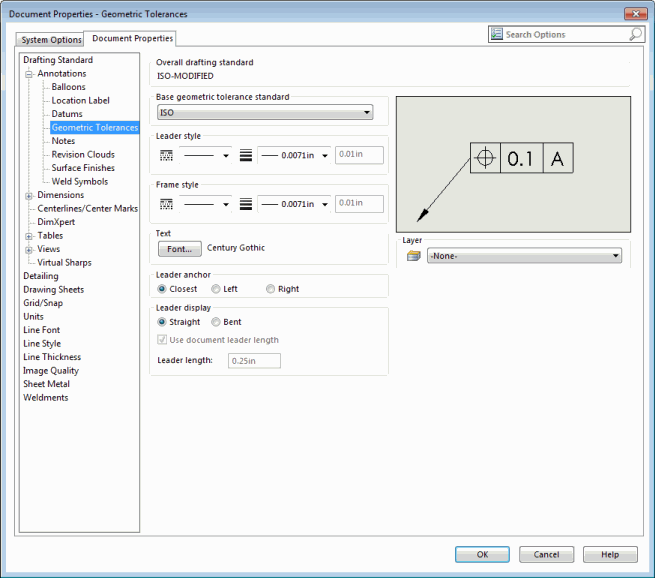Expand the Tables tree node
This screenshot has height=578, width=655.
(29, 236)
